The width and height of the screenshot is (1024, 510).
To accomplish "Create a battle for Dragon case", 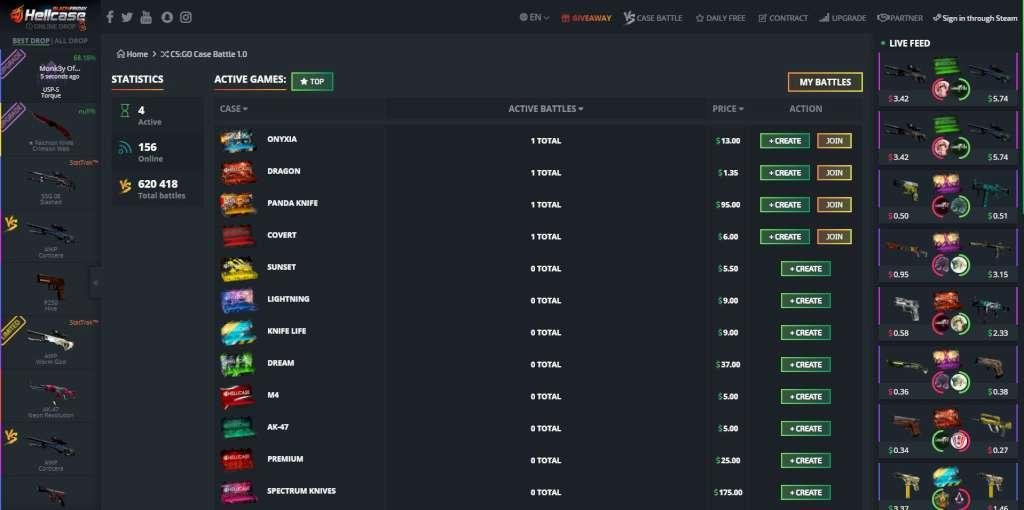I will point(784,173).
